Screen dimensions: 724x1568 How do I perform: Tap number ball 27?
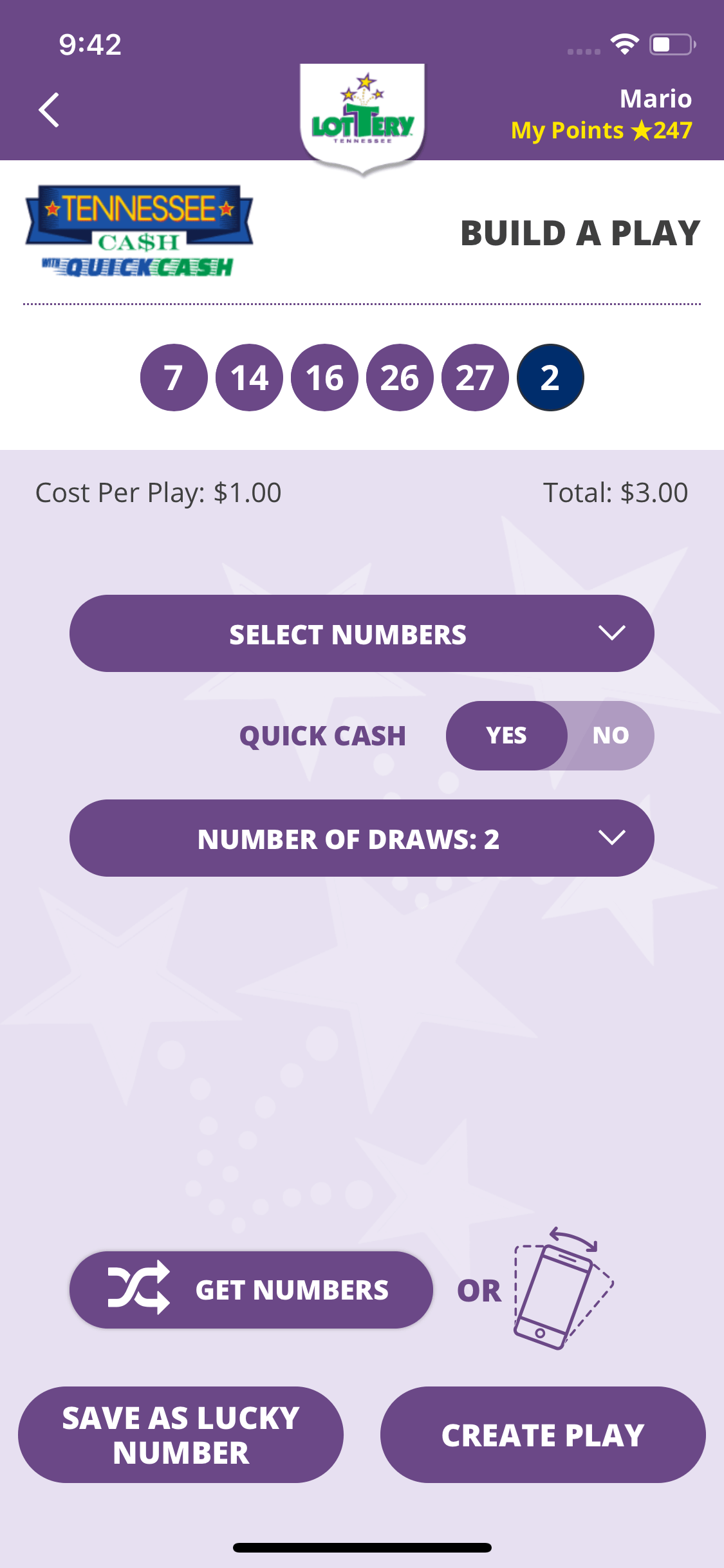[x=475, y=377]
